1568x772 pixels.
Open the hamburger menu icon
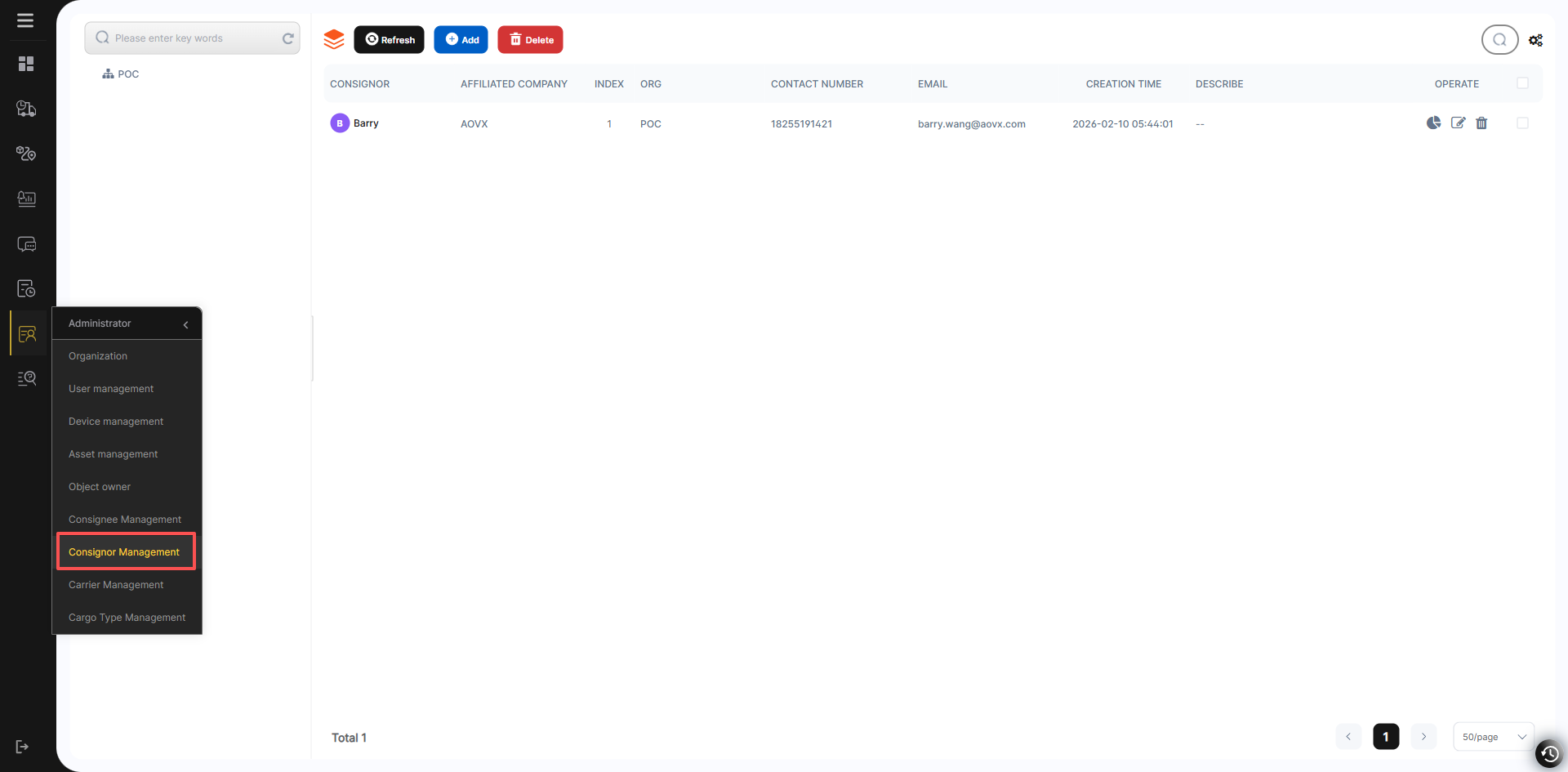(25, 20)
